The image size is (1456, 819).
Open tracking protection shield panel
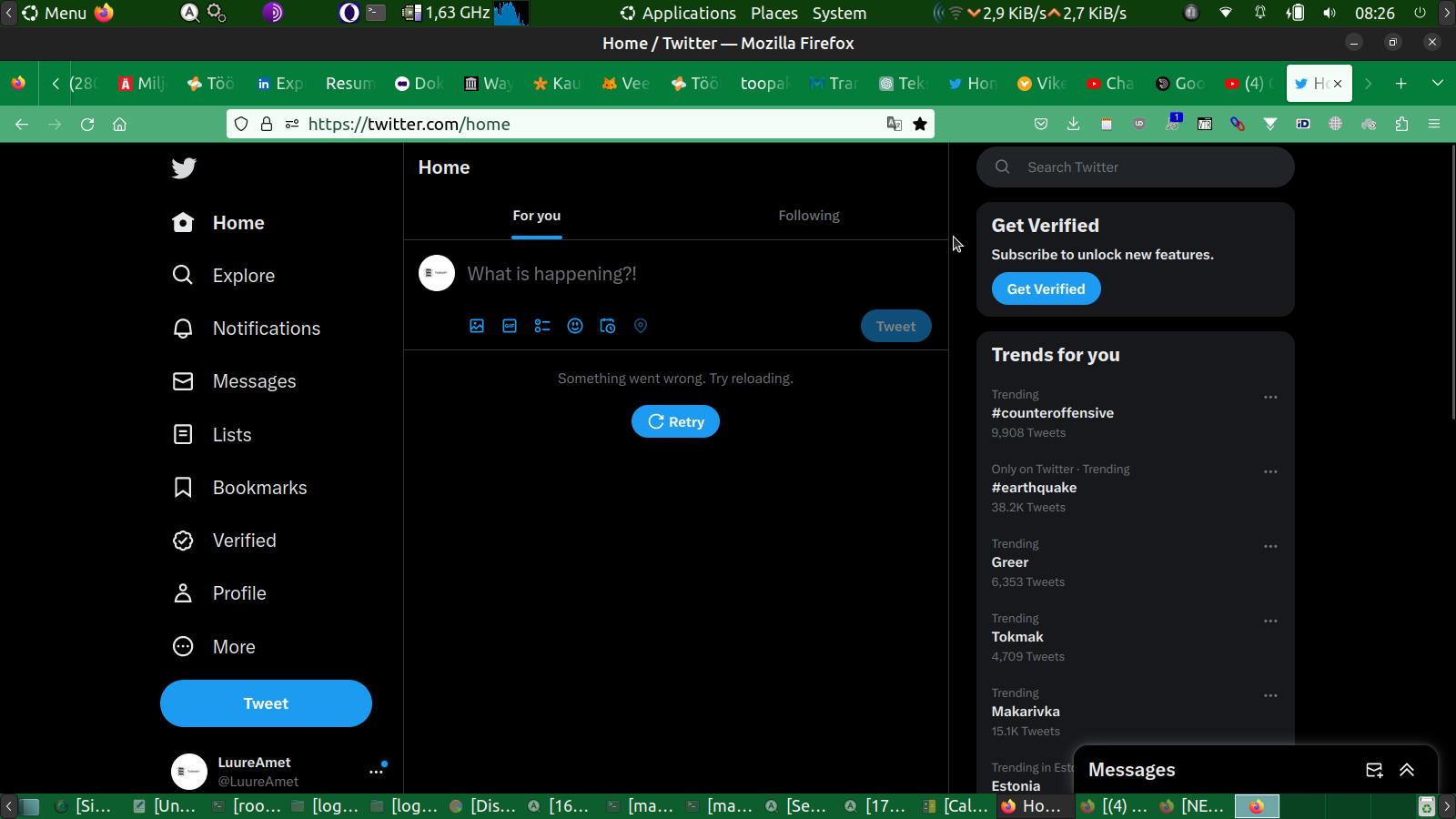[241, 124]
